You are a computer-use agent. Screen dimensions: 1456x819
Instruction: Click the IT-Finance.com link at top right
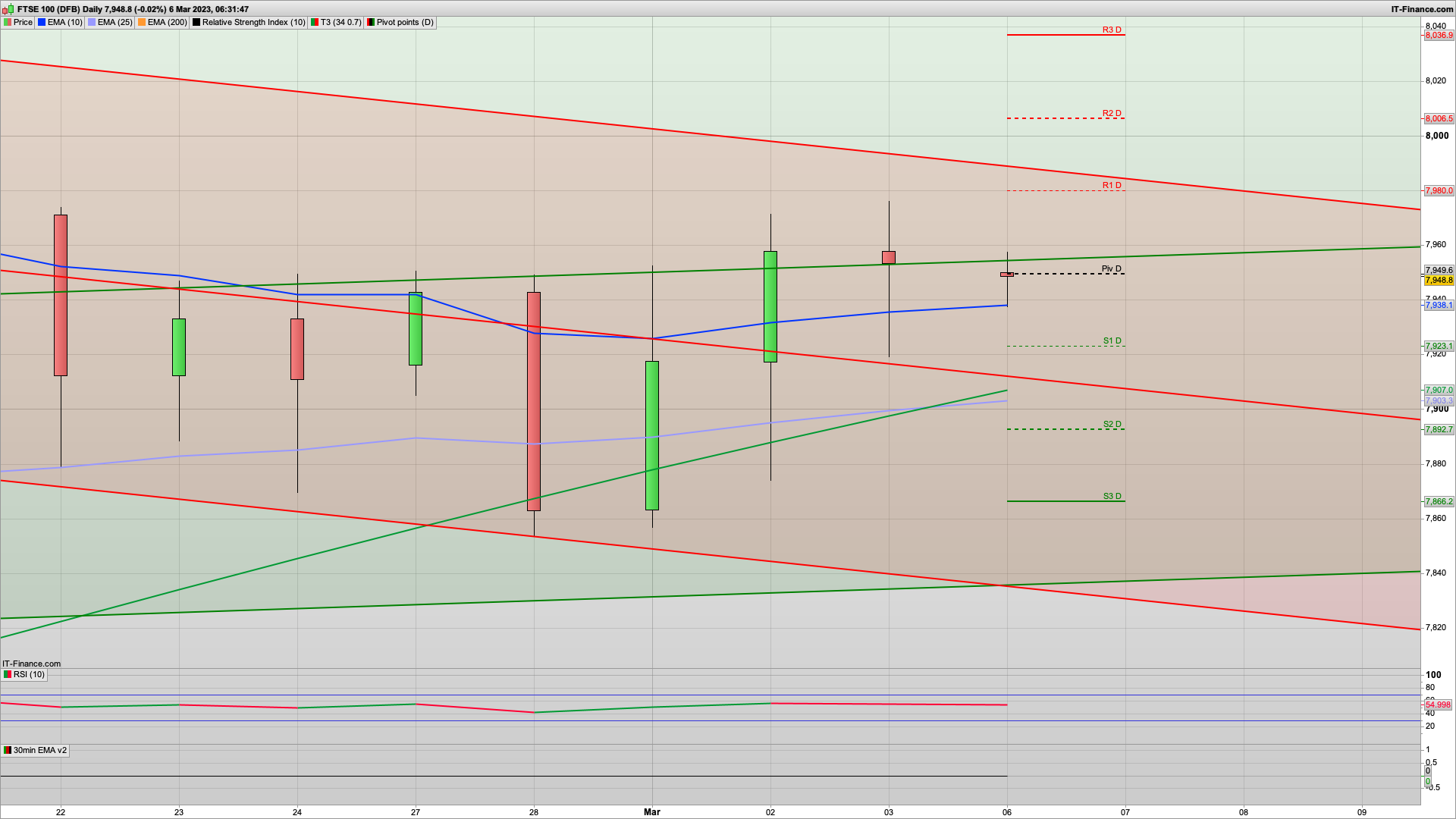point(1422,9)
